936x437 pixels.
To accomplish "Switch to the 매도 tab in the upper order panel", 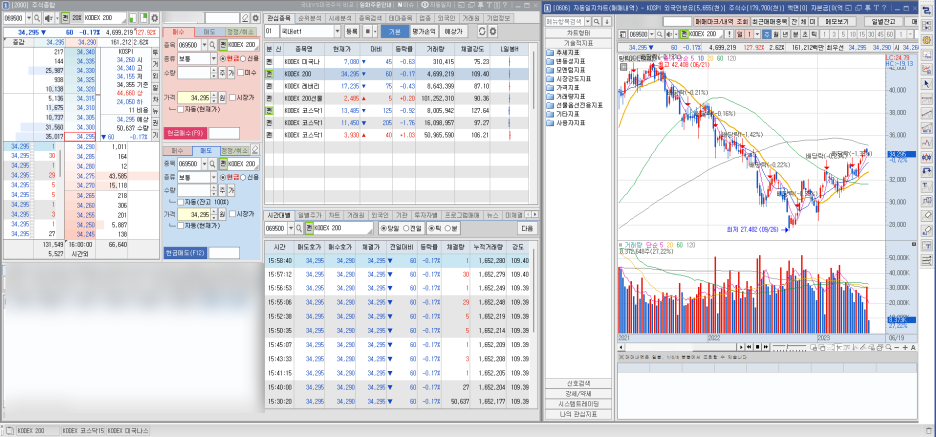I will 210,32.
